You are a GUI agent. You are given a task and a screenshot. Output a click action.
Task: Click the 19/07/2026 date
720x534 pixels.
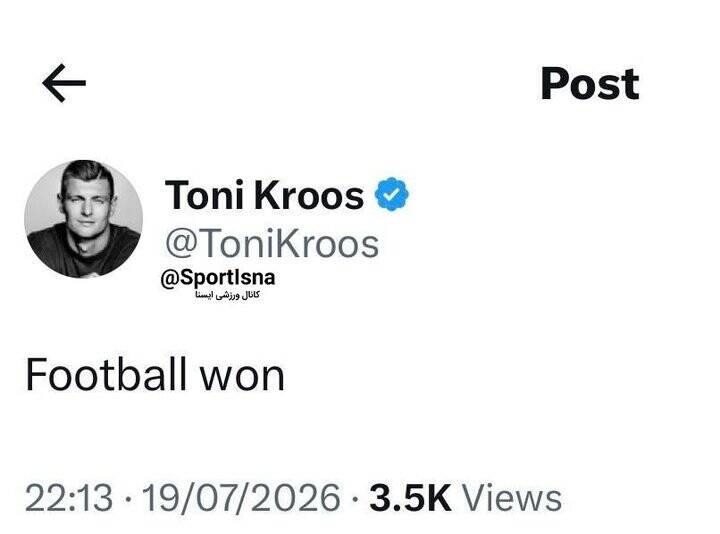[241, 498]
